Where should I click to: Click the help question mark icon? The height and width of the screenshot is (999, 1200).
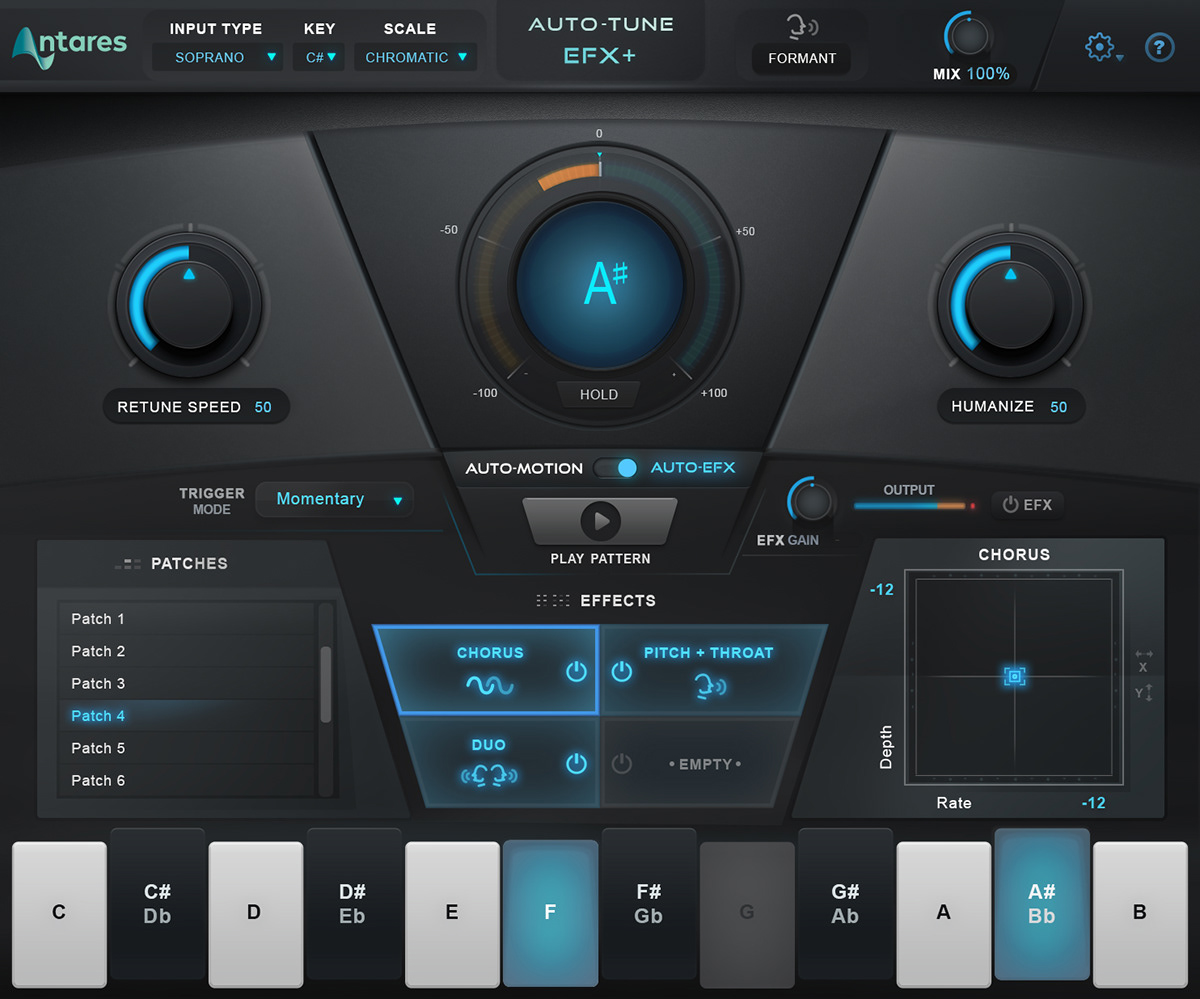click(x=1159, y=47)
